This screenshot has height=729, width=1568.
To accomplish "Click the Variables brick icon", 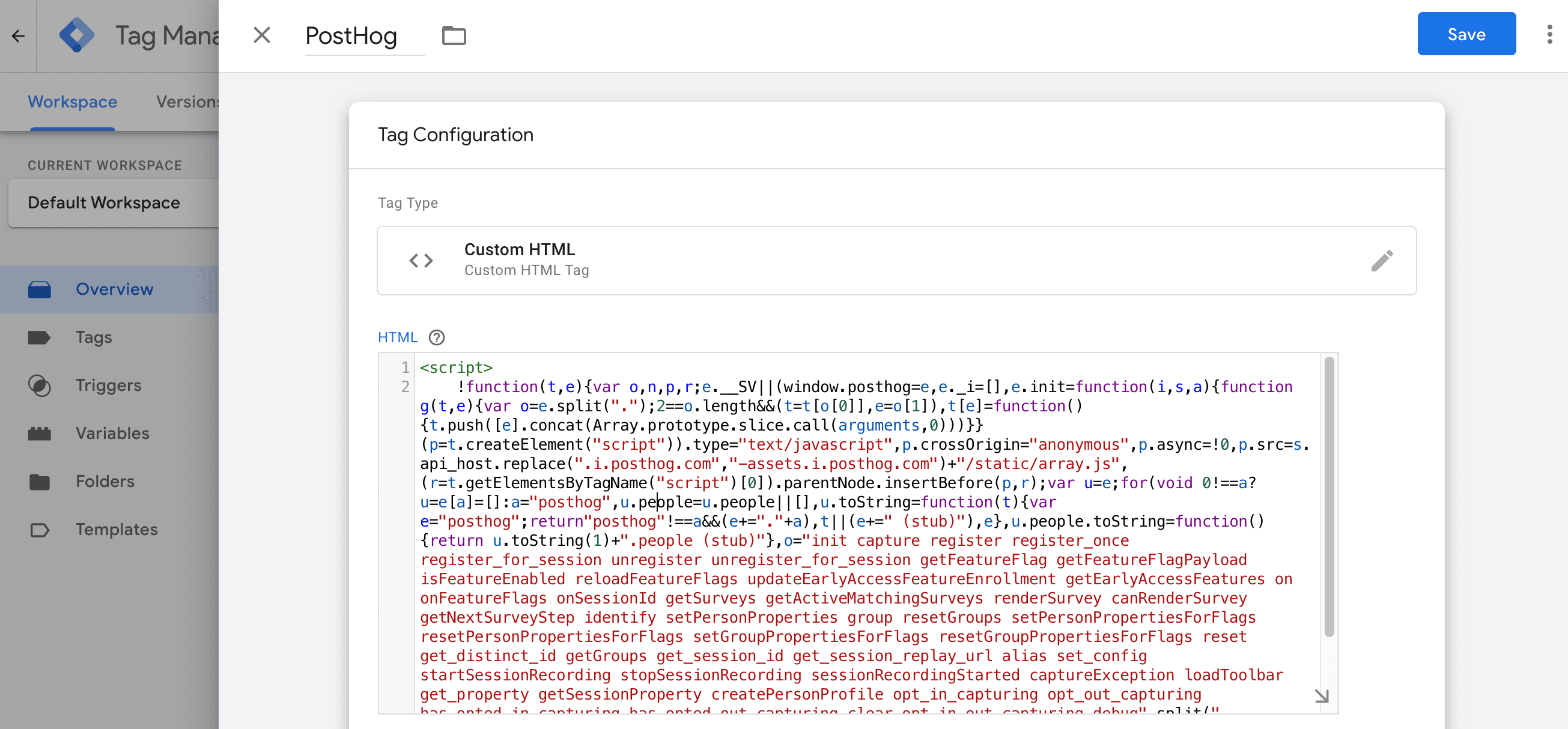I will click(x=40, y=434).
